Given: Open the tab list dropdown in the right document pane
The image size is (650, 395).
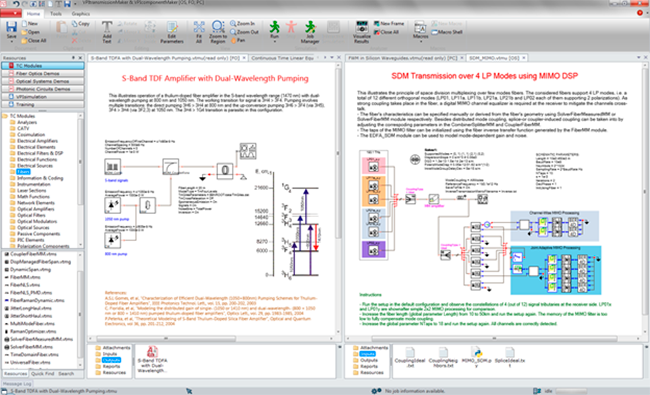Looking at the screenshot, I should click(638, 58).
